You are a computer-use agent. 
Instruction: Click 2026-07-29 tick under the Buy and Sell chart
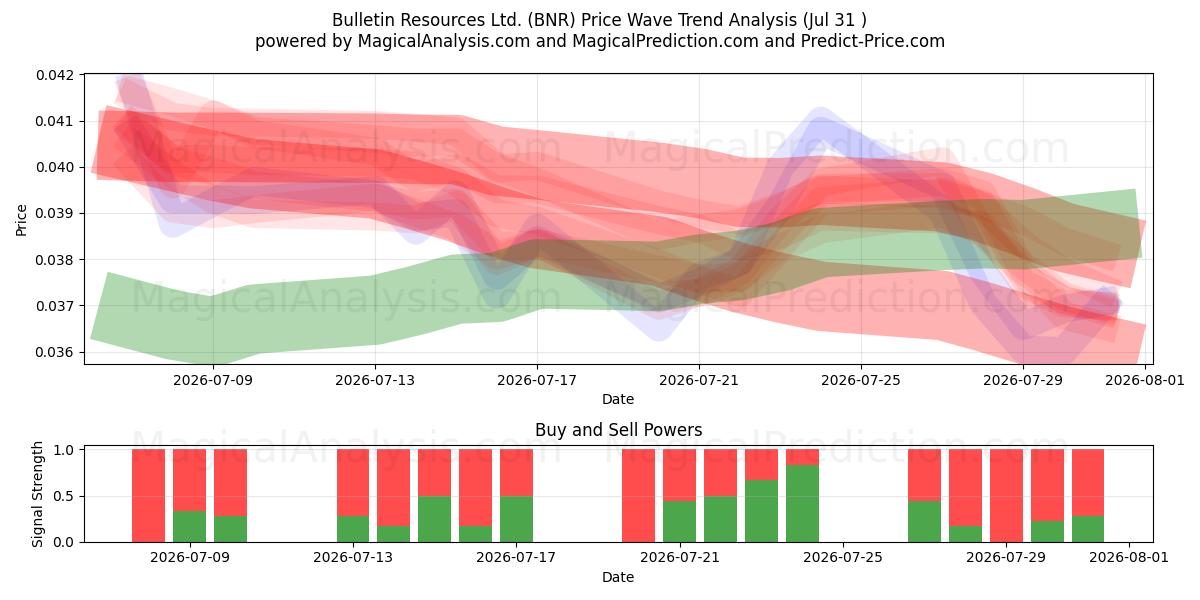pyautogui.click(x=1006, y=558)
